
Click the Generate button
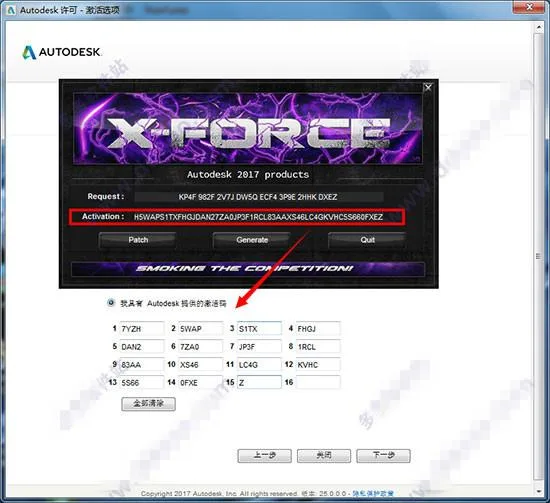[x=252, y=240]
